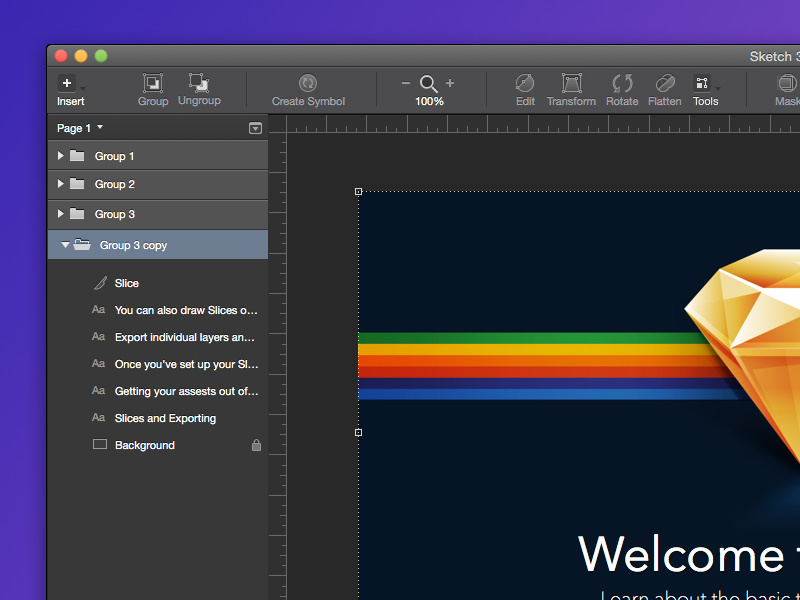The image size is (800, 600).
Task: Select the Slice layer
Action: [x=126, y=283]
